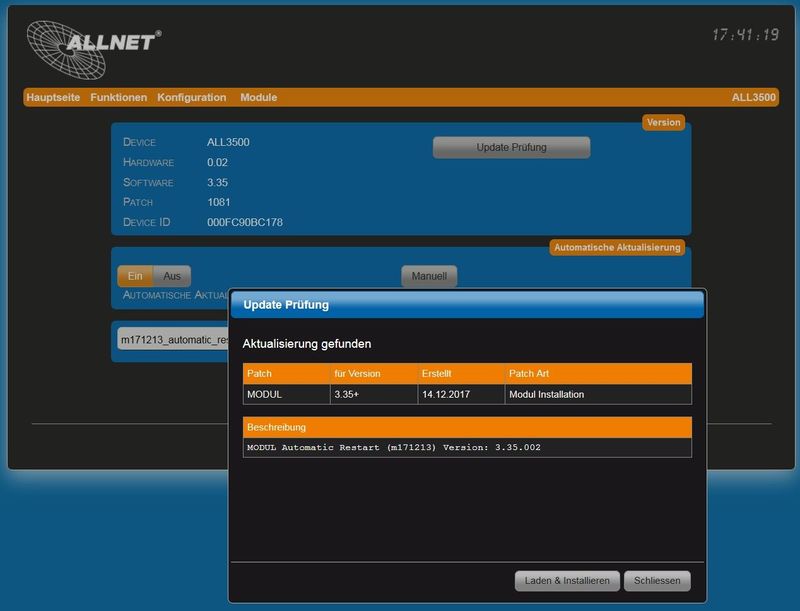Click the Modul Installation cell
Viewport: 800px width, 611px height.
point(598,394)
